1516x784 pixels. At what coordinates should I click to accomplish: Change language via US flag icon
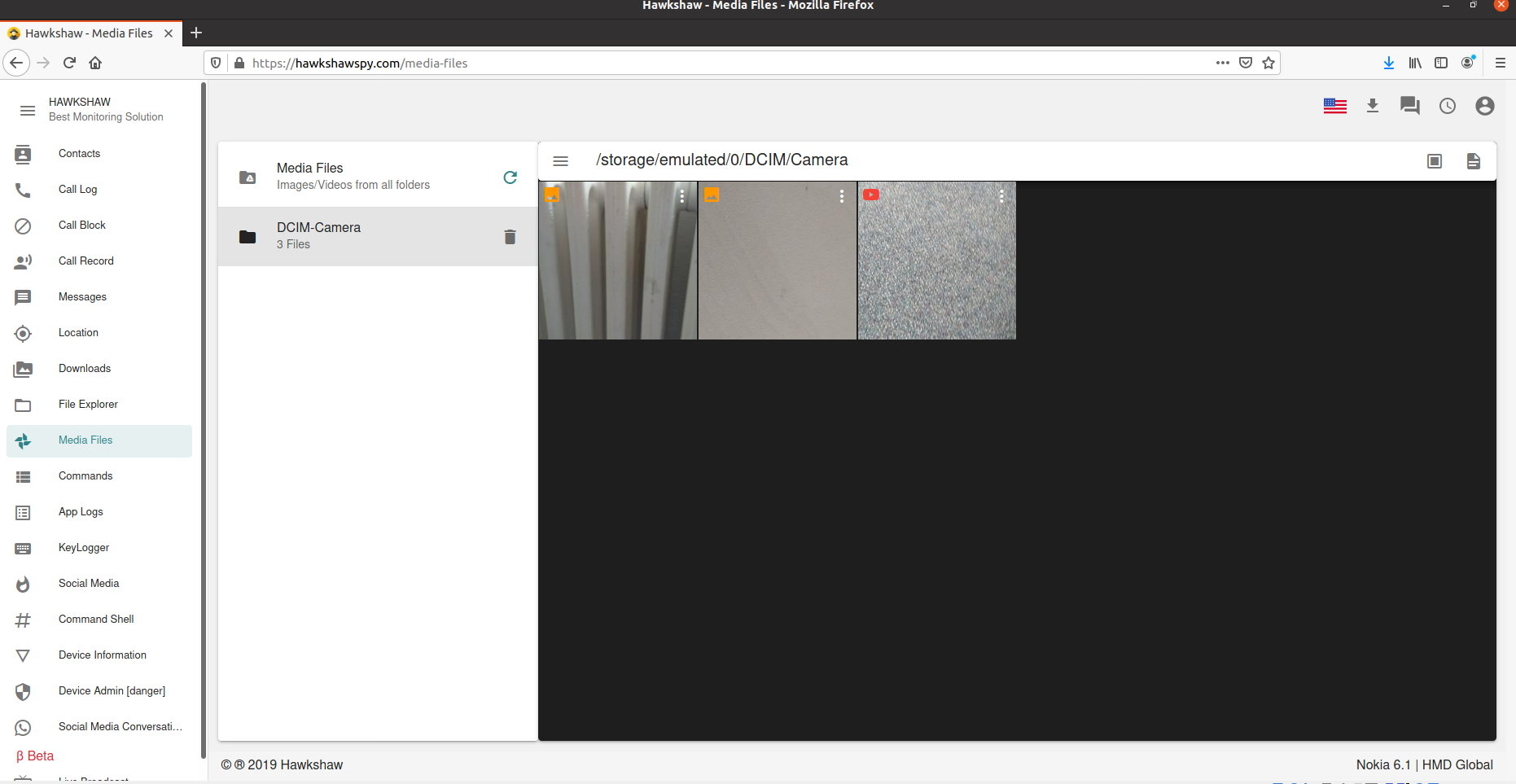coord(1335,106)
